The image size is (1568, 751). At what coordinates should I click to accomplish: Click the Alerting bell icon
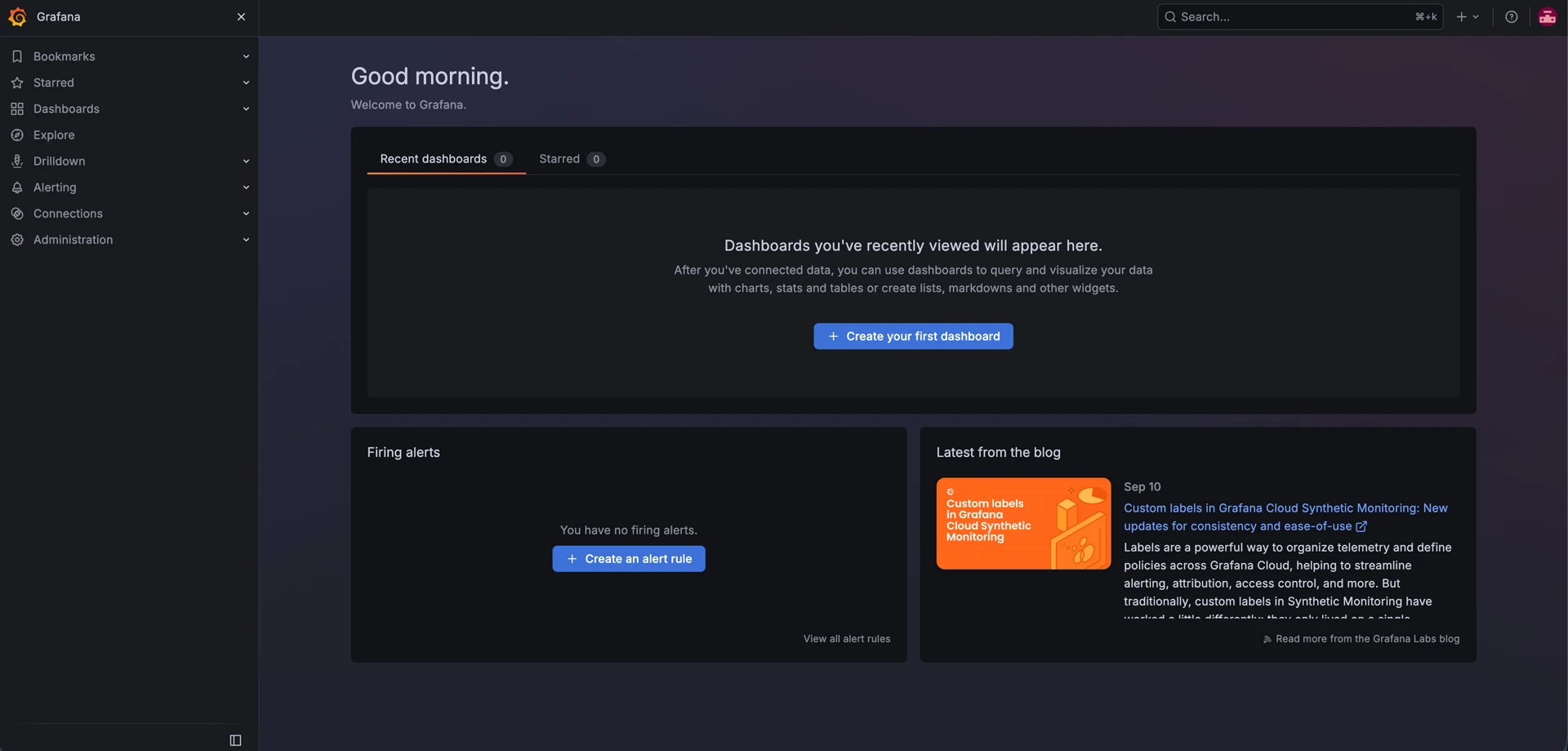pyautogui.click(x=17, y=187)
